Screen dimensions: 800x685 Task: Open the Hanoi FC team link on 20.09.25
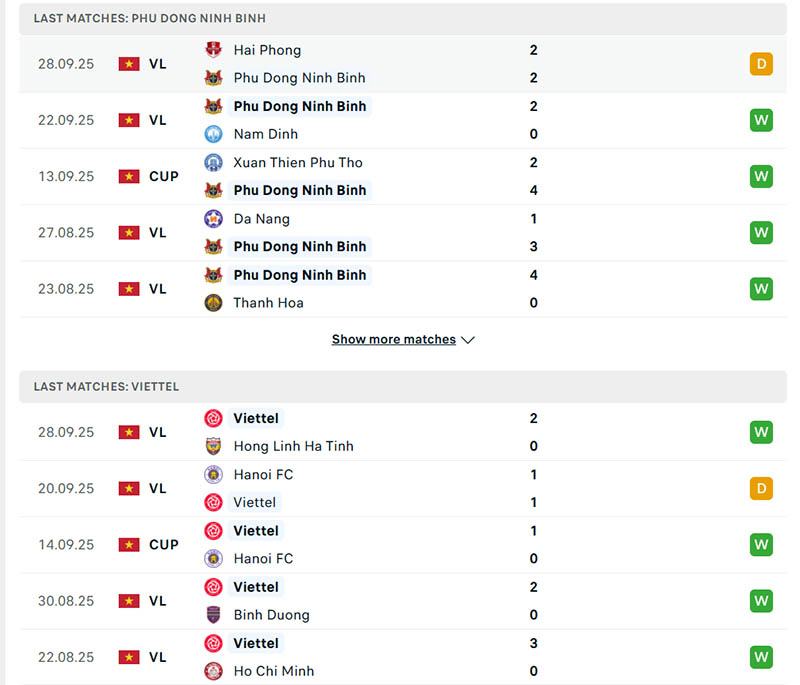[x=263, y=475]
